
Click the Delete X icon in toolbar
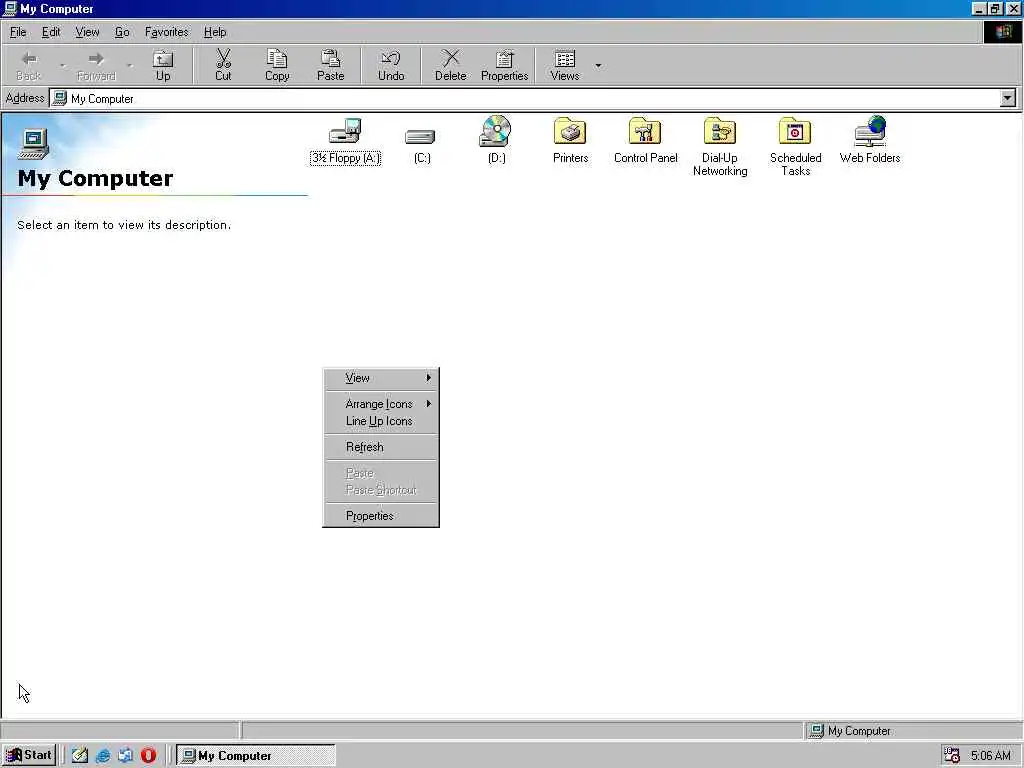[451, 59]
